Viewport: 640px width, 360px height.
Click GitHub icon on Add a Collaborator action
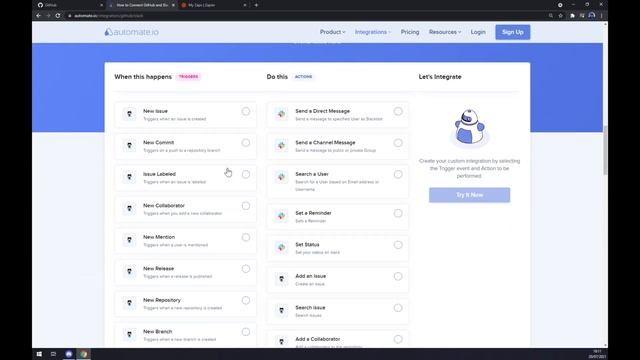pos(281,342)
